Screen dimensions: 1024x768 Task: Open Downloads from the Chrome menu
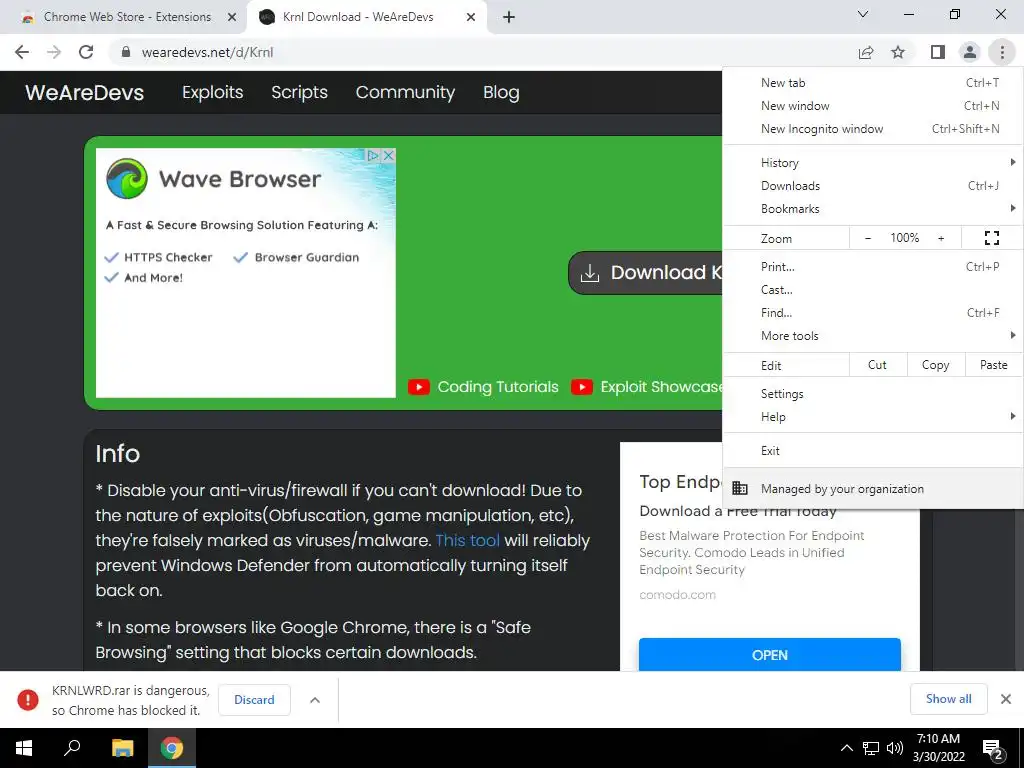pyautogui.click(x=872, y=185)
